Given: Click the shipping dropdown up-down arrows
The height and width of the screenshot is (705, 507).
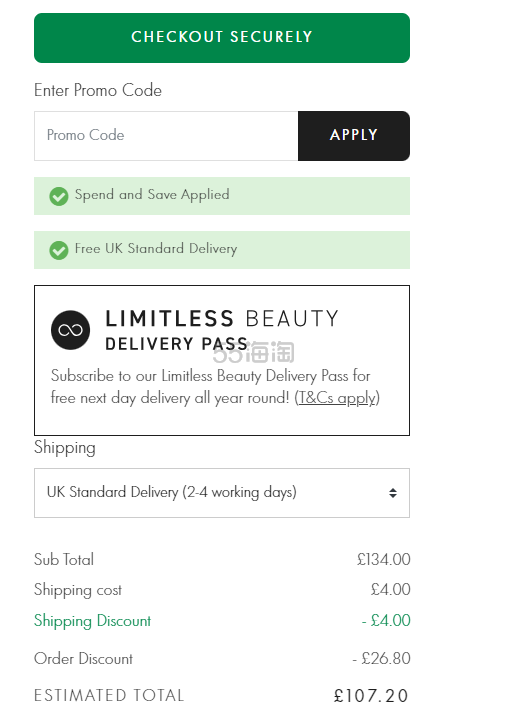Looking at the screenshot, I should (393, 493).
